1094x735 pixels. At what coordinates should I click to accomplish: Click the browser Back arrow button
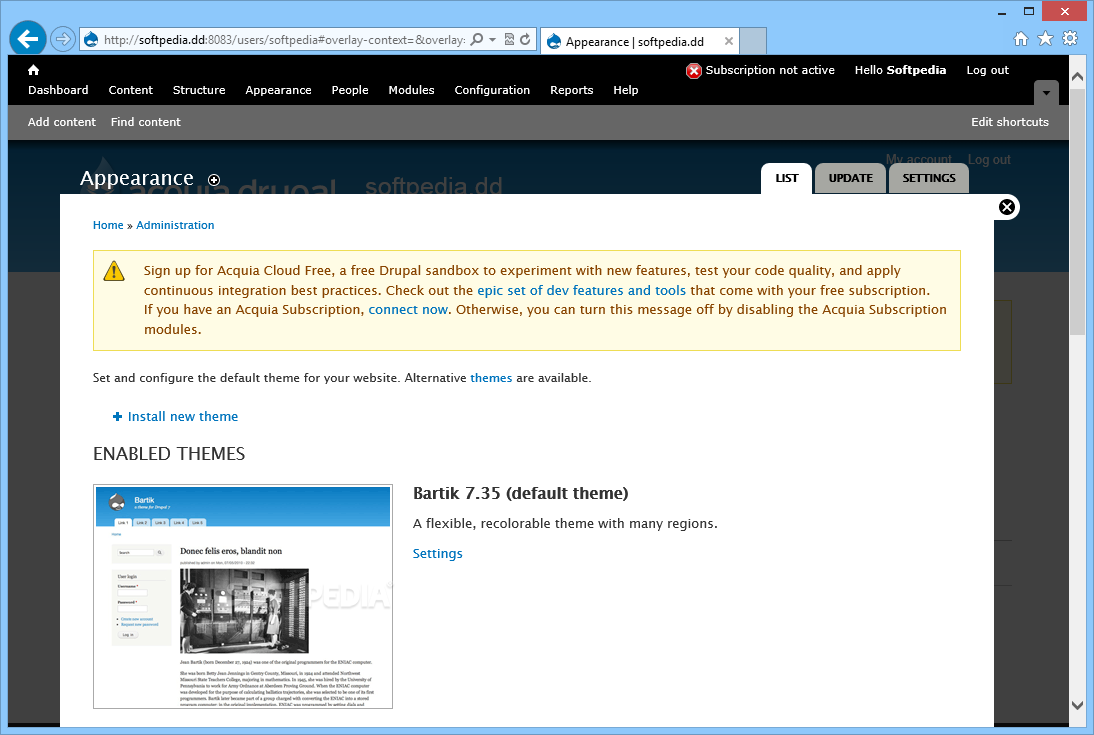(x=28, y=39)
